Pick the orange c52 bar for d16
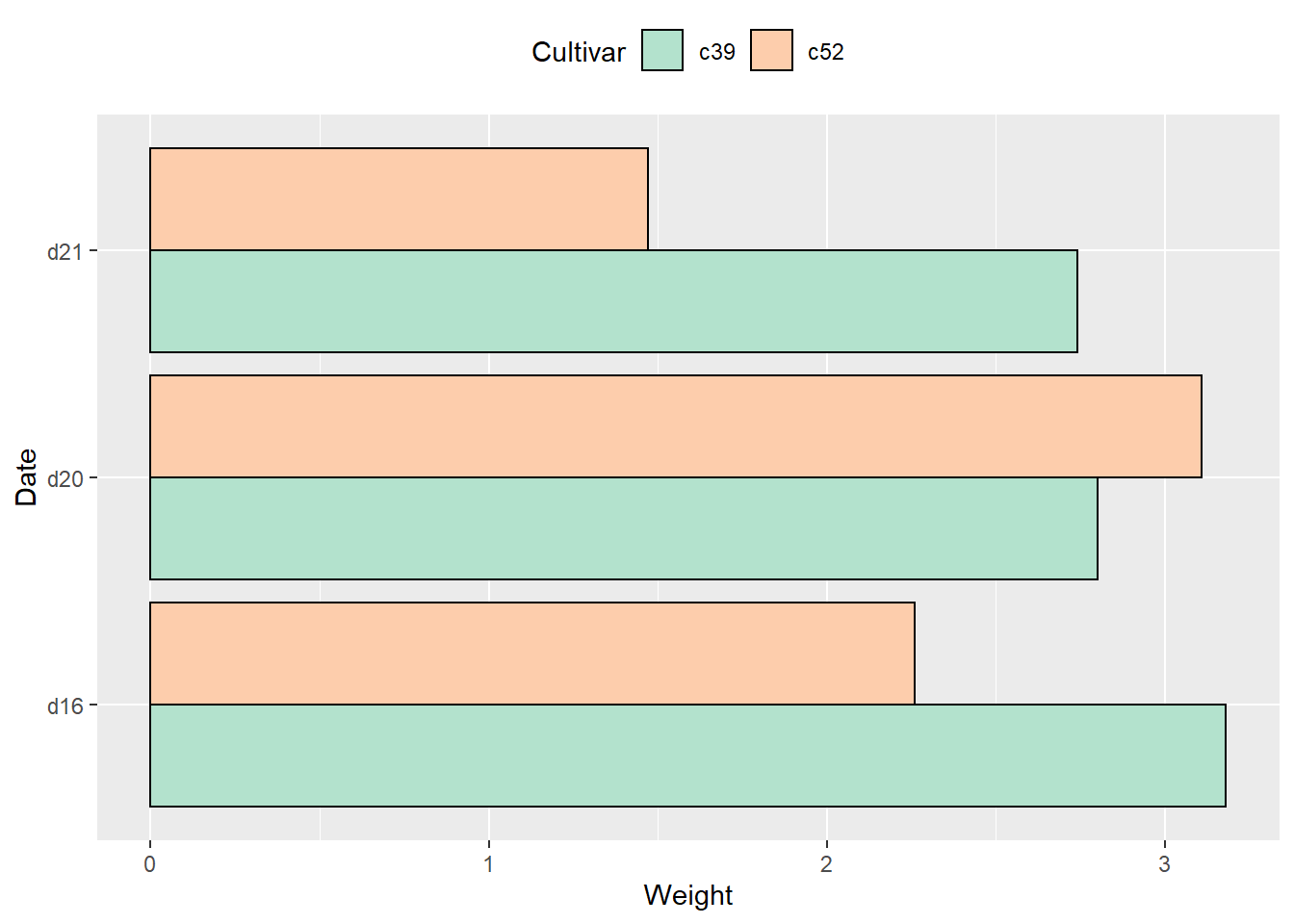The height and width of the screenshot is (924, 1294). pyautogui.click(x=531, y=654)
